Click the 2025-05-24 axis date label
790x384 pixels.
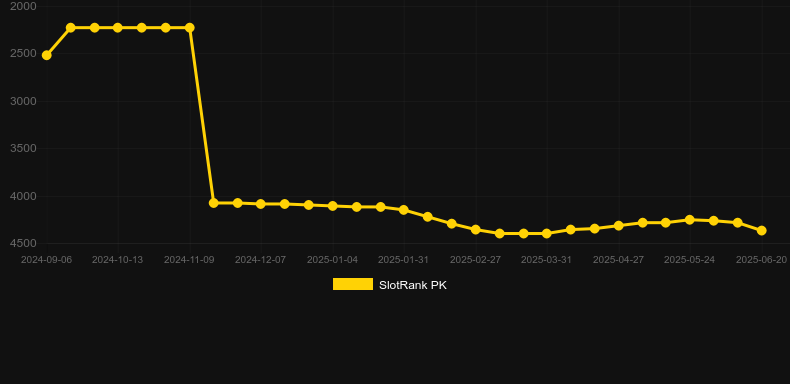pyautogui.click(x=690, y=260)
